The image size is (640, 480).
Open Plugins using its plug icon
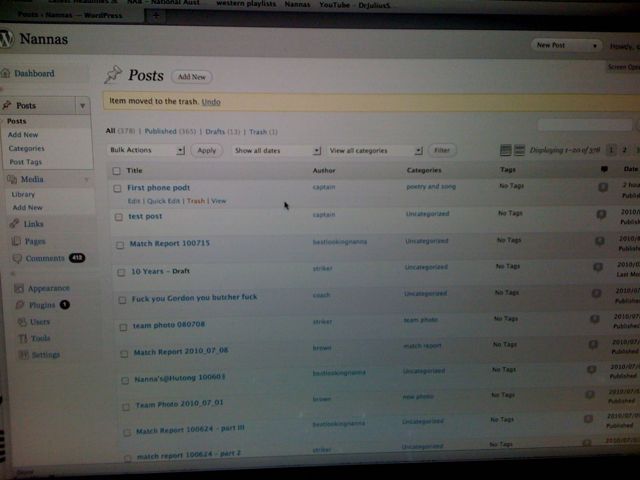(20, 305)
